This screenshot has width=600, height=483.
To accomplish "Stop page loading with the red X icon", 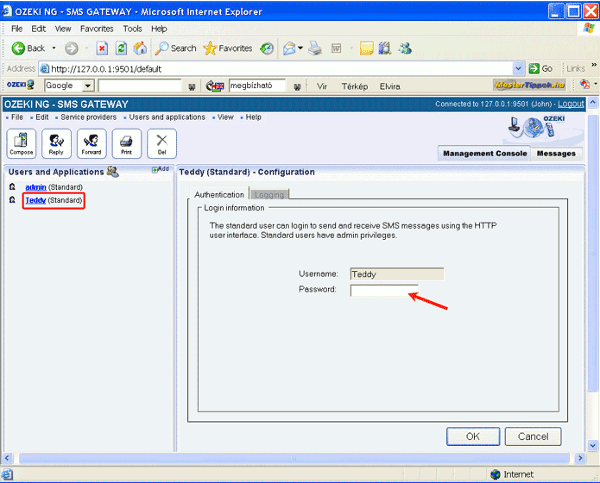I will click(x=102, y=48).
